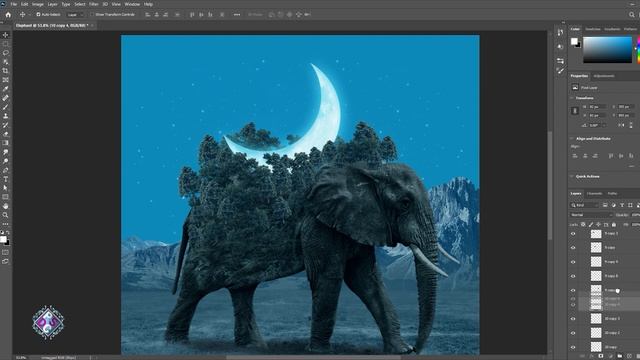The width and height of the screenshot is (640, 360).
Task: Open the collapsed Brush Settings panel icon
Action: (x=560, y=71)
